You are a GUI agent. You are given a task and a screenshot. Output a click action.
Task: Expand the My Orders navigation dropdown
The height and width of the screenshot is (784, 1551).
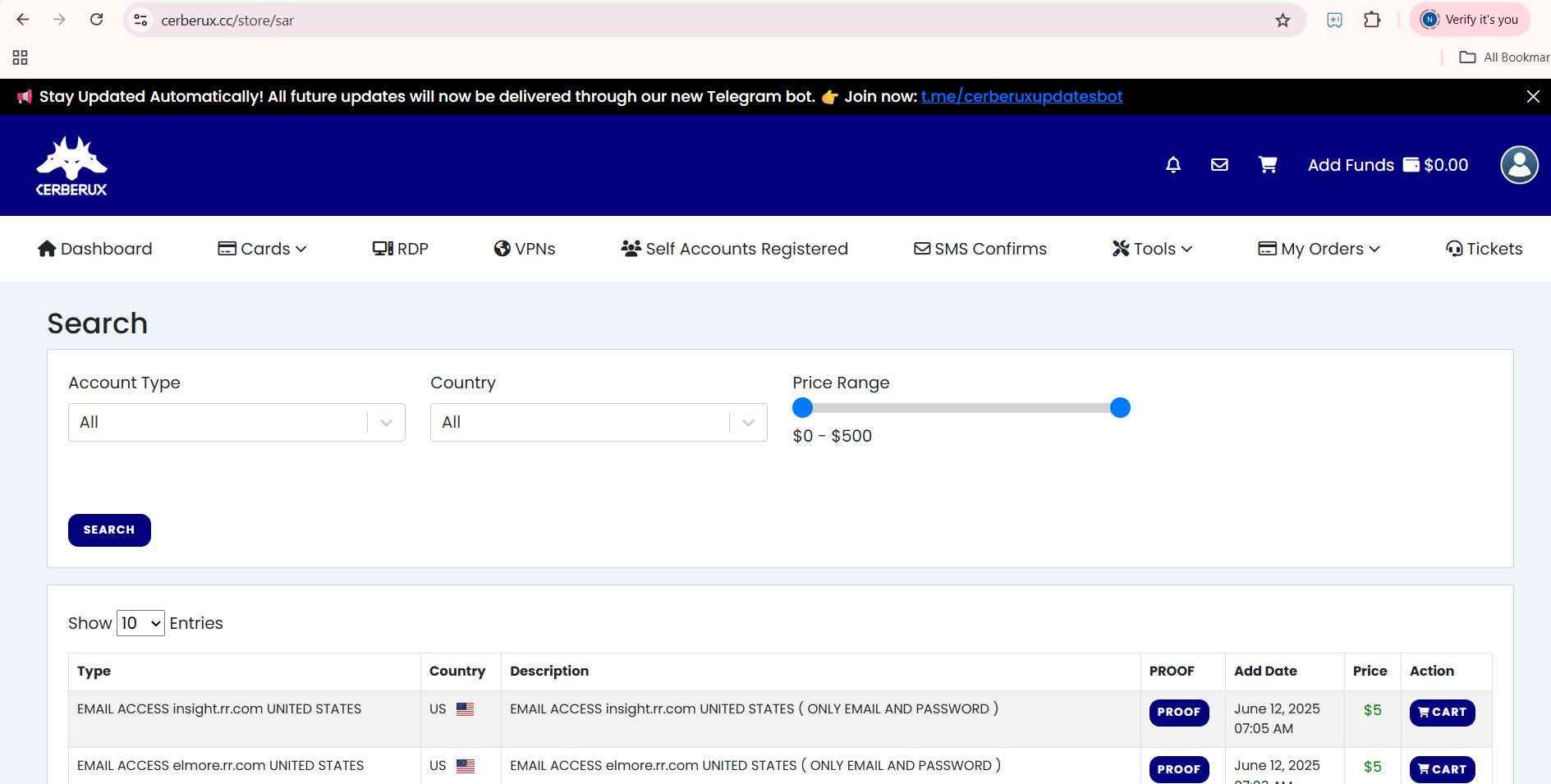pyautogui.click(x=1319, y=249)
